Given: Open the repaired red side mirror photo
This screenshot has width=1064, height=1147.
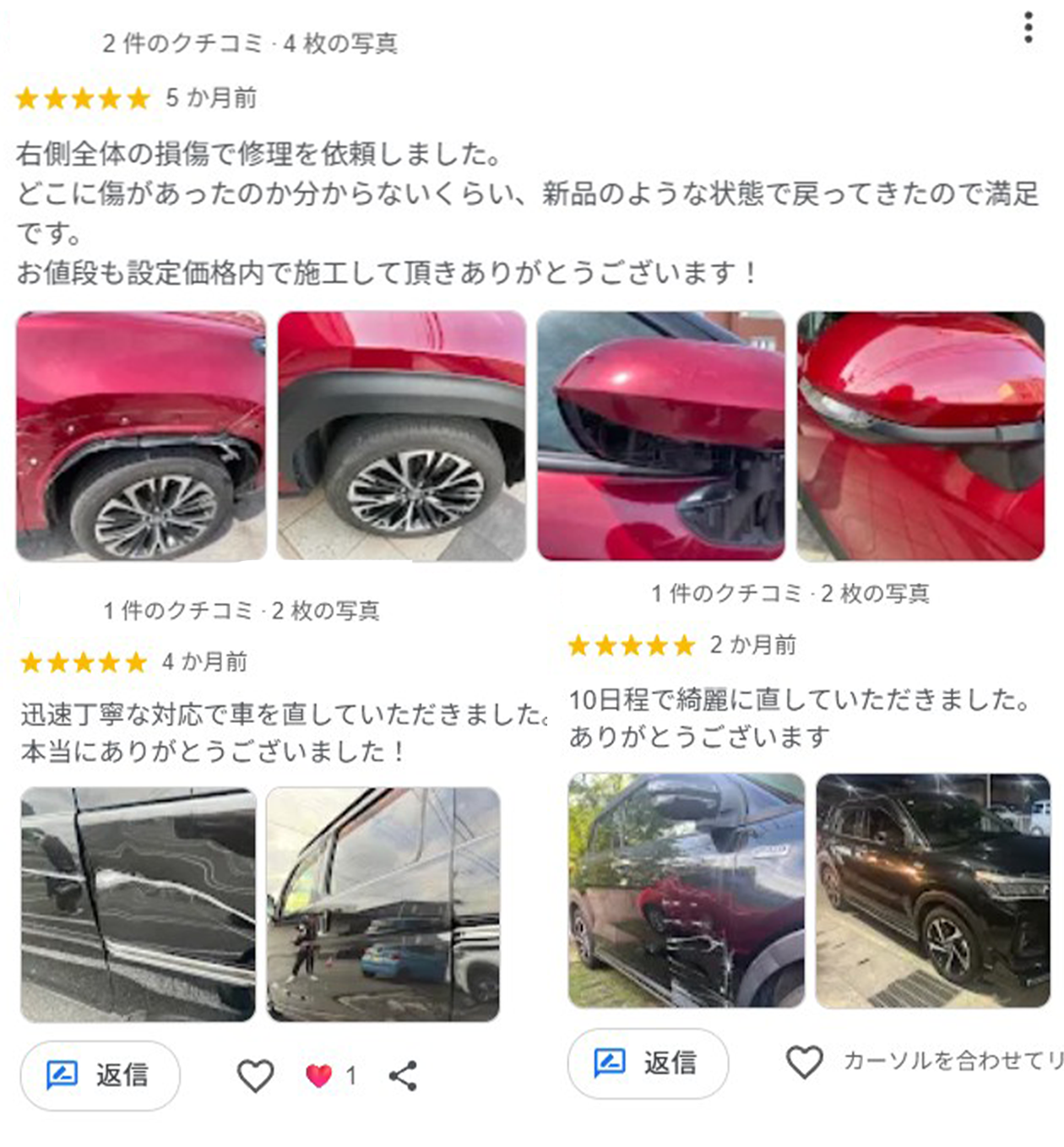Looking at the screenshot, I should [920, 436].
